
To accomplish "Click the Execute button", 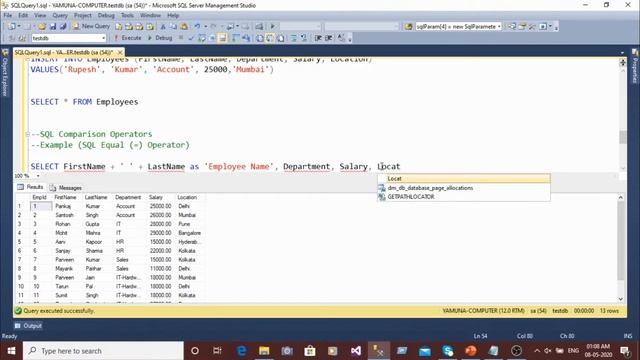I will (127, 38).
